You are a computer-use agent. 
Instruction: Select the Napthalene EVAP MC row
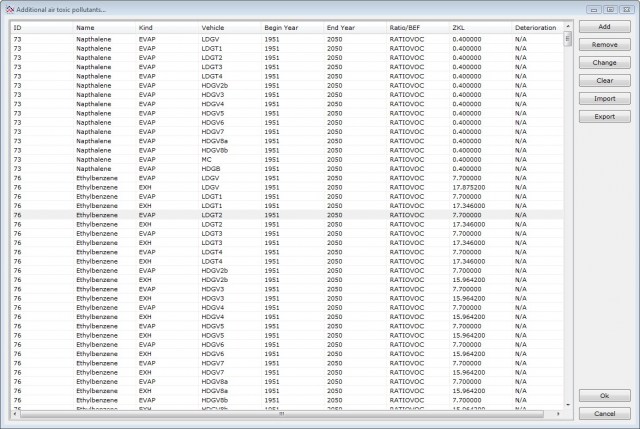point(200,158)
